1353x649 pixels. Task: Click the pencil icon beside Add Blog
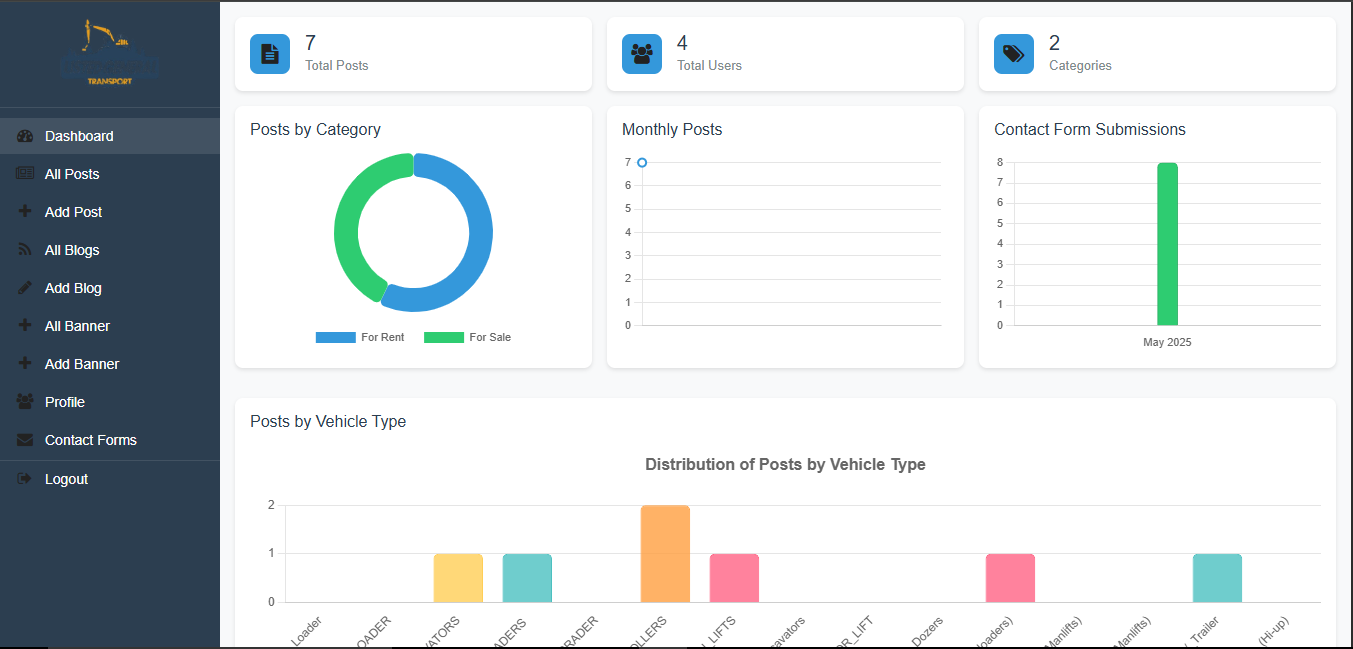25,288
